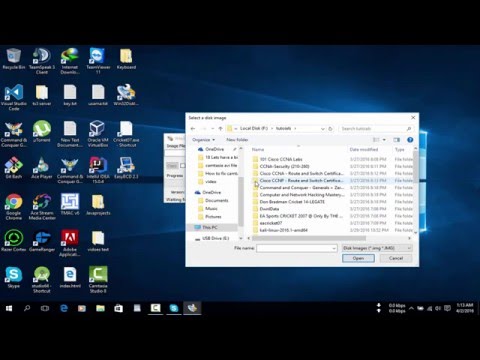This screenshot has width=480, height=360.
Task: Select the Google Chrome desktop icon
Action: [14, 207]
